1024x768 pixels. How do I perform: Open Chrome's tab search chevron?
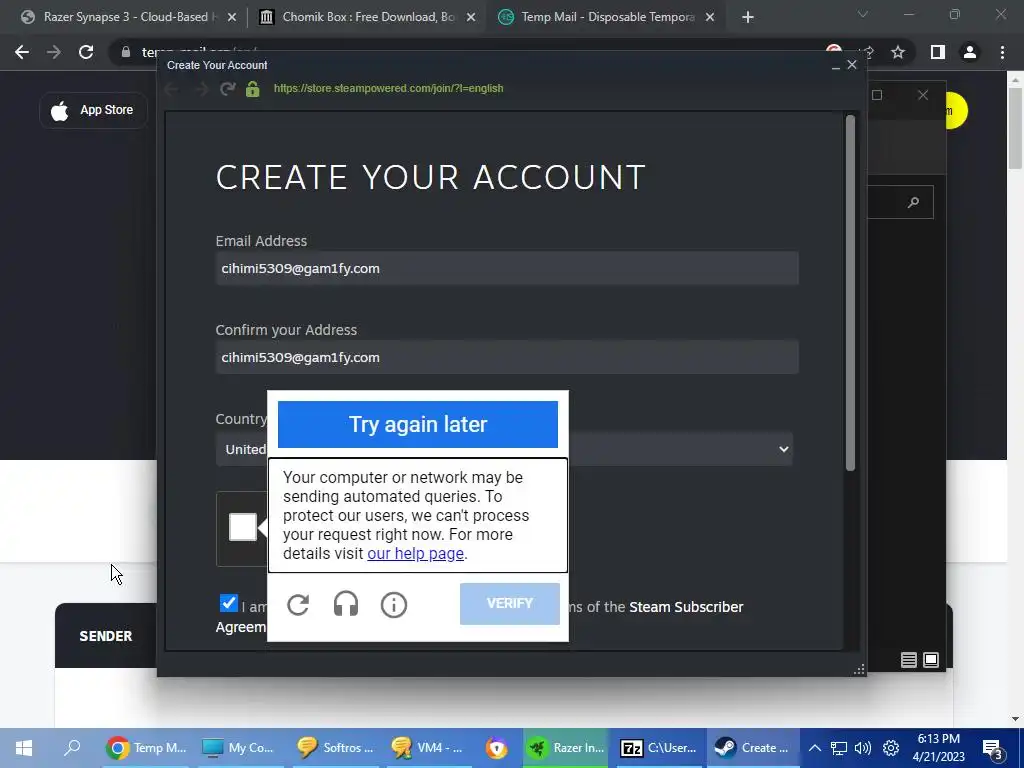point(863,14)
